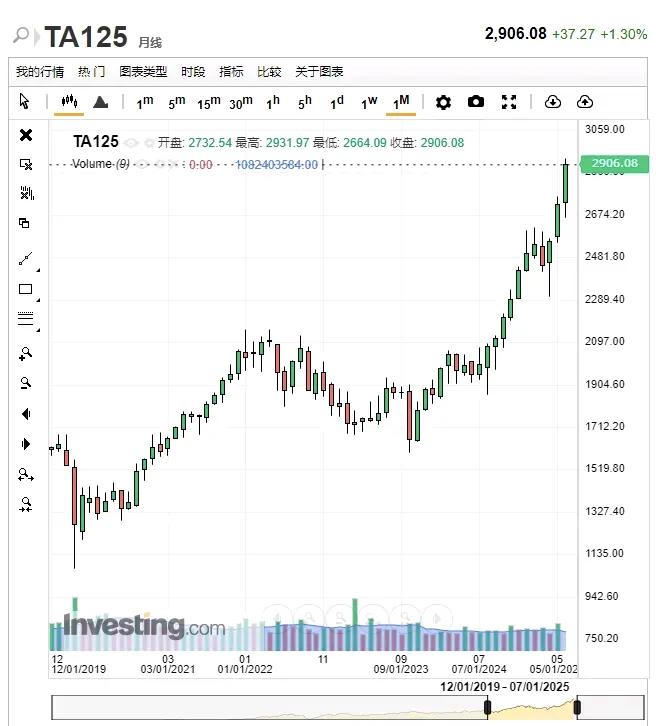The image size is (656, 726).
Task: Set timeframe to 1m
Action: click(x=144, y=102)
